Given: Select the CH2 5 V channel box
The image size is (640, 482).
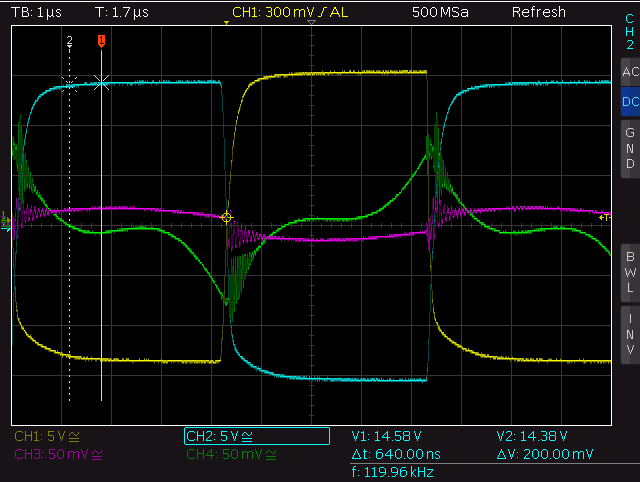Looking at the screenshot, I should 257,436.
